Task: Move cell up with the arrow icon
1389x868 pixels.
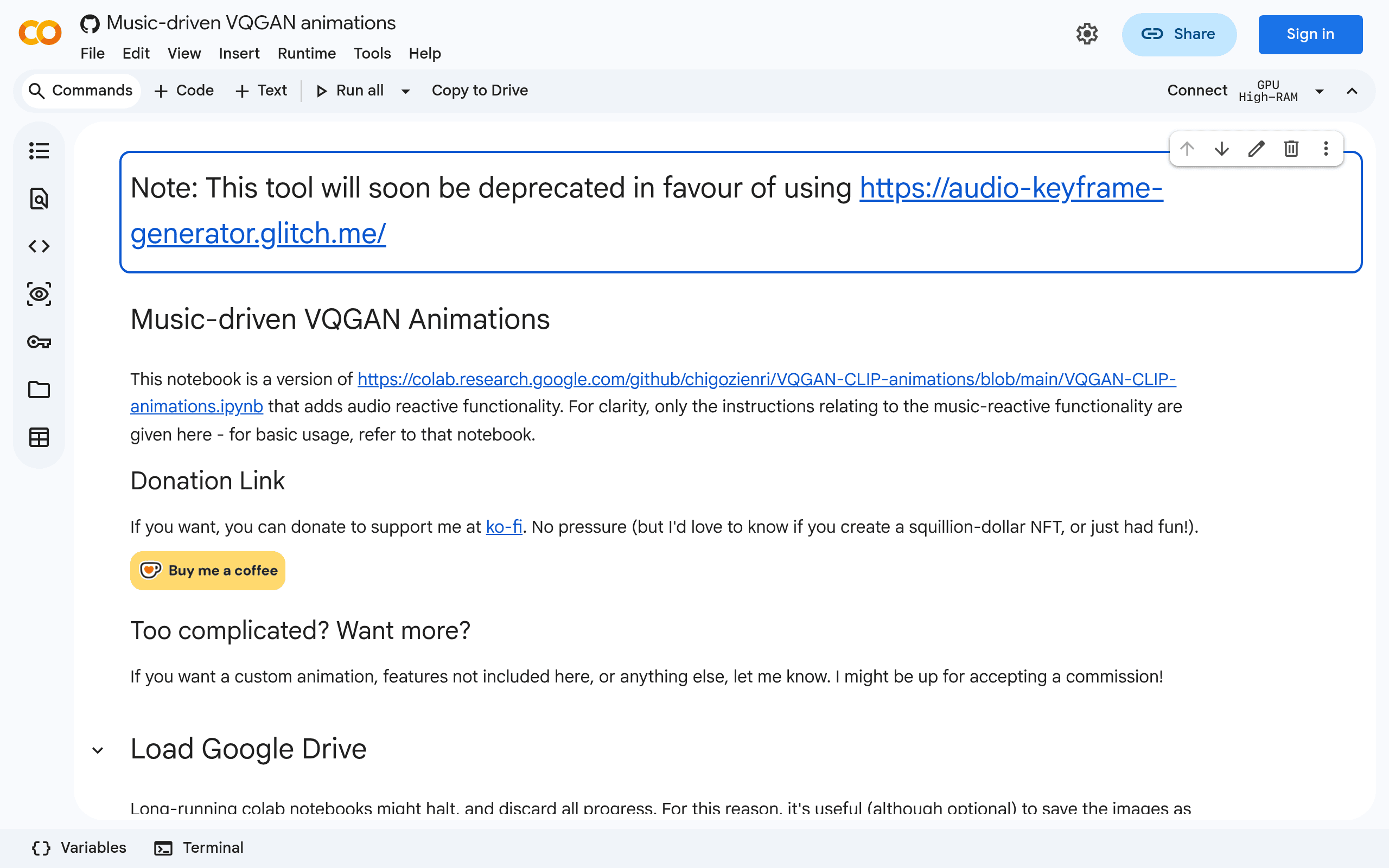Action: point(1188,149)
